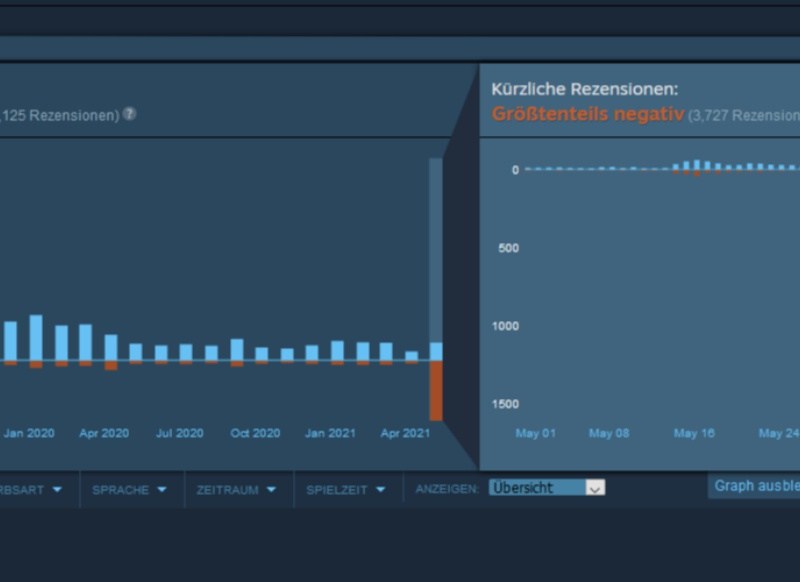Open the SPRACHE filter dropdown

129,490
